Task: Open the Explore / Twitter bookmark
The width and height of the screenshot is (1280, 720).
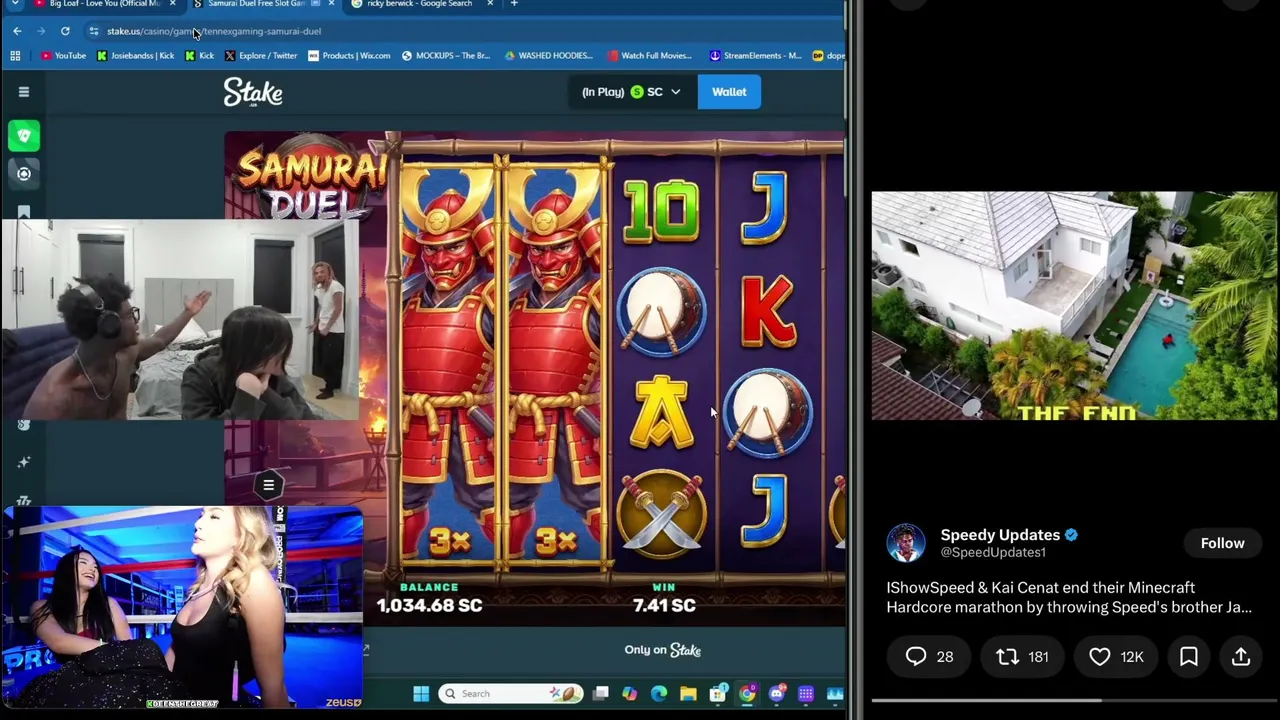Action: (x=261, y=56)
